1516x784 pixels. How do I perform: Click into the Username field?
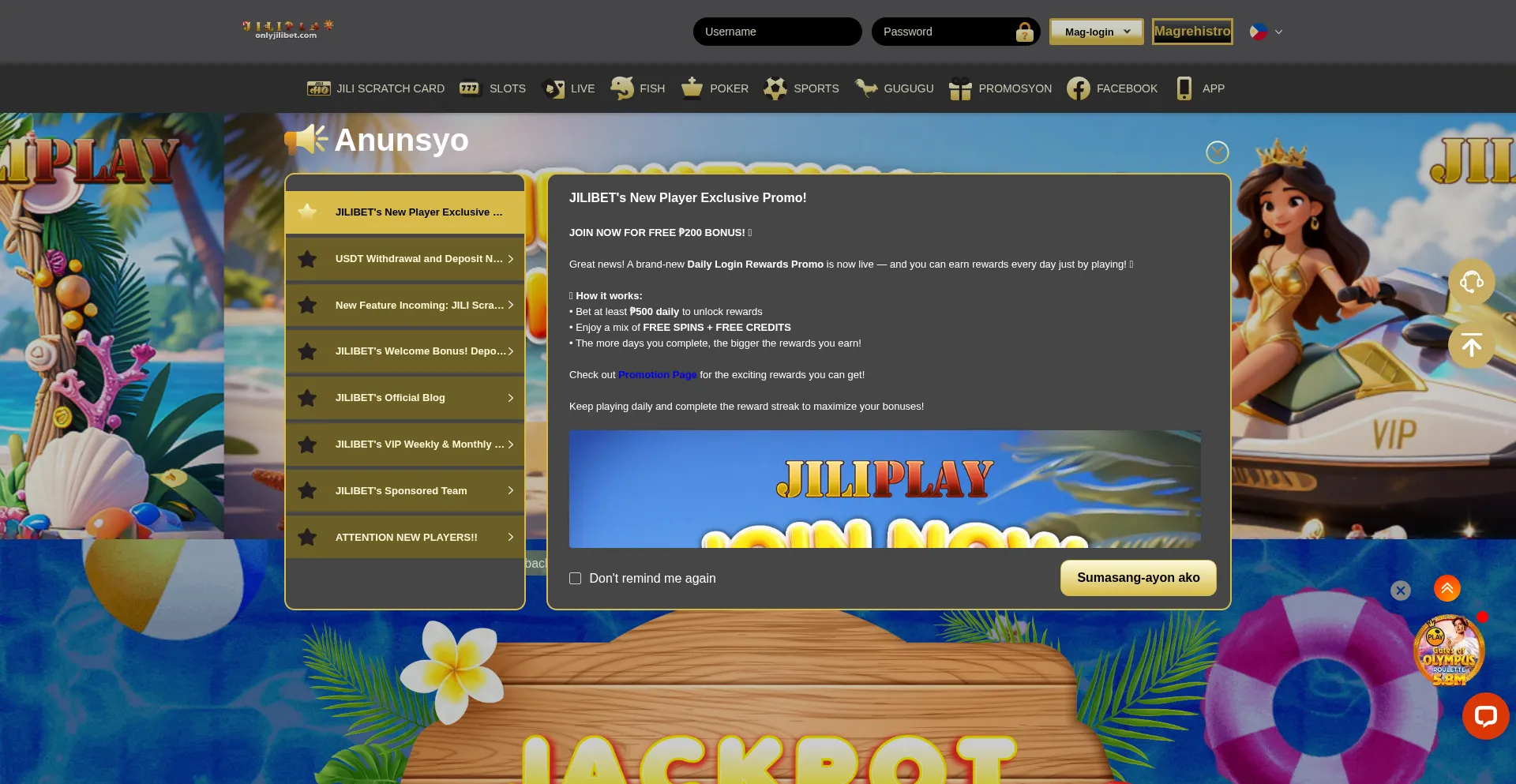pyautogui.click(x=778, y=32)
